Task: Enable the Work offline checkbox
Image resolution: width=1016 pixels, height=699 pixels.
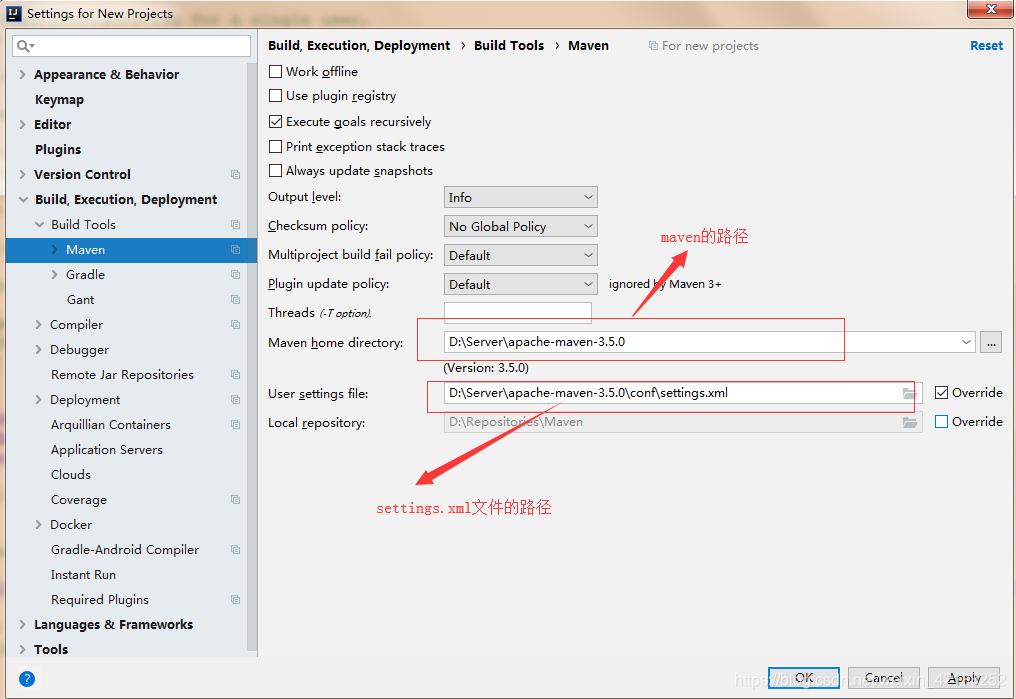Action: pyautogui.click(x=275, y=71)
